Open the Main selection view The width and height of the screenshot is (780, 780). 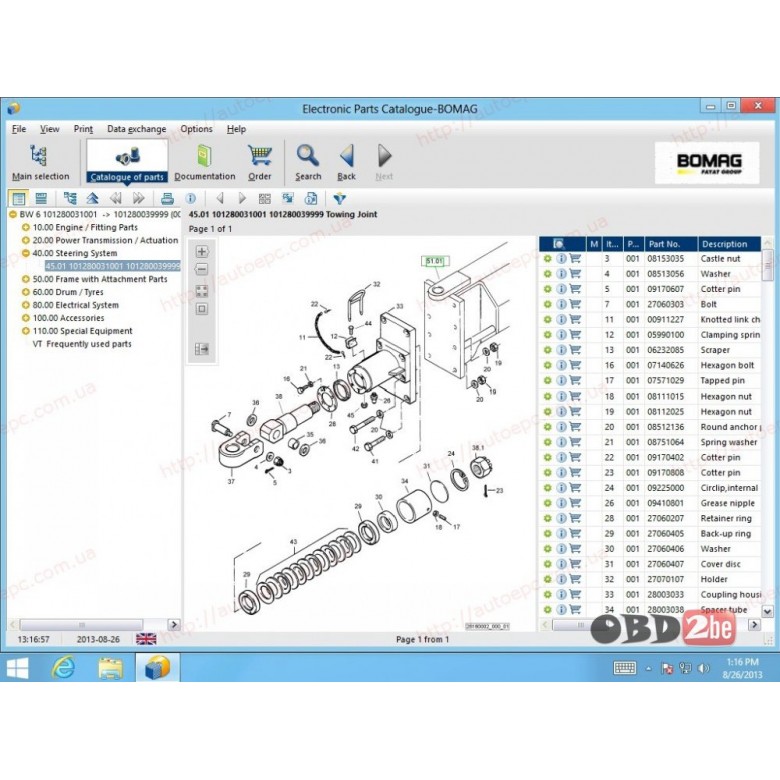pos(40,163)
